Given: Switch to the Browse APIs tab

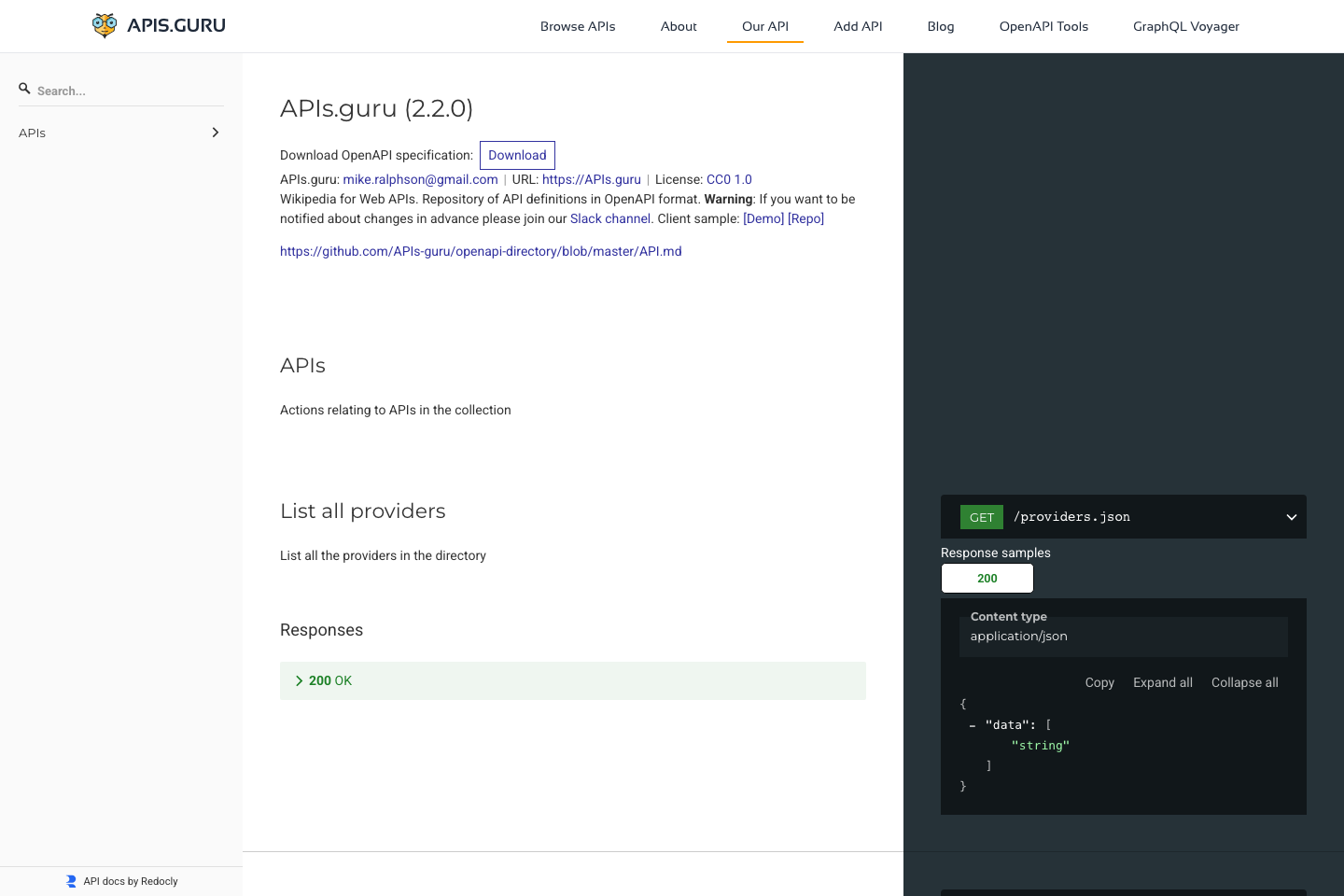Looking at the screenshot, I should (x=578, y=26).
